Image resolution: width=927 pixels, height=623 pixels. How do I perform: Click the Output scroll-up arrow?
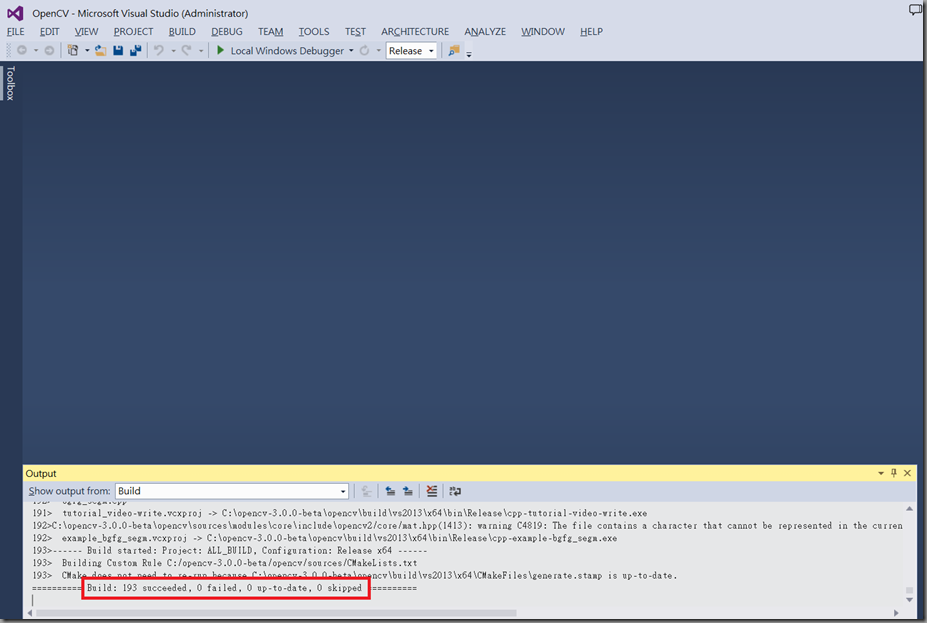pyautogui.click(x=909, y=508)
